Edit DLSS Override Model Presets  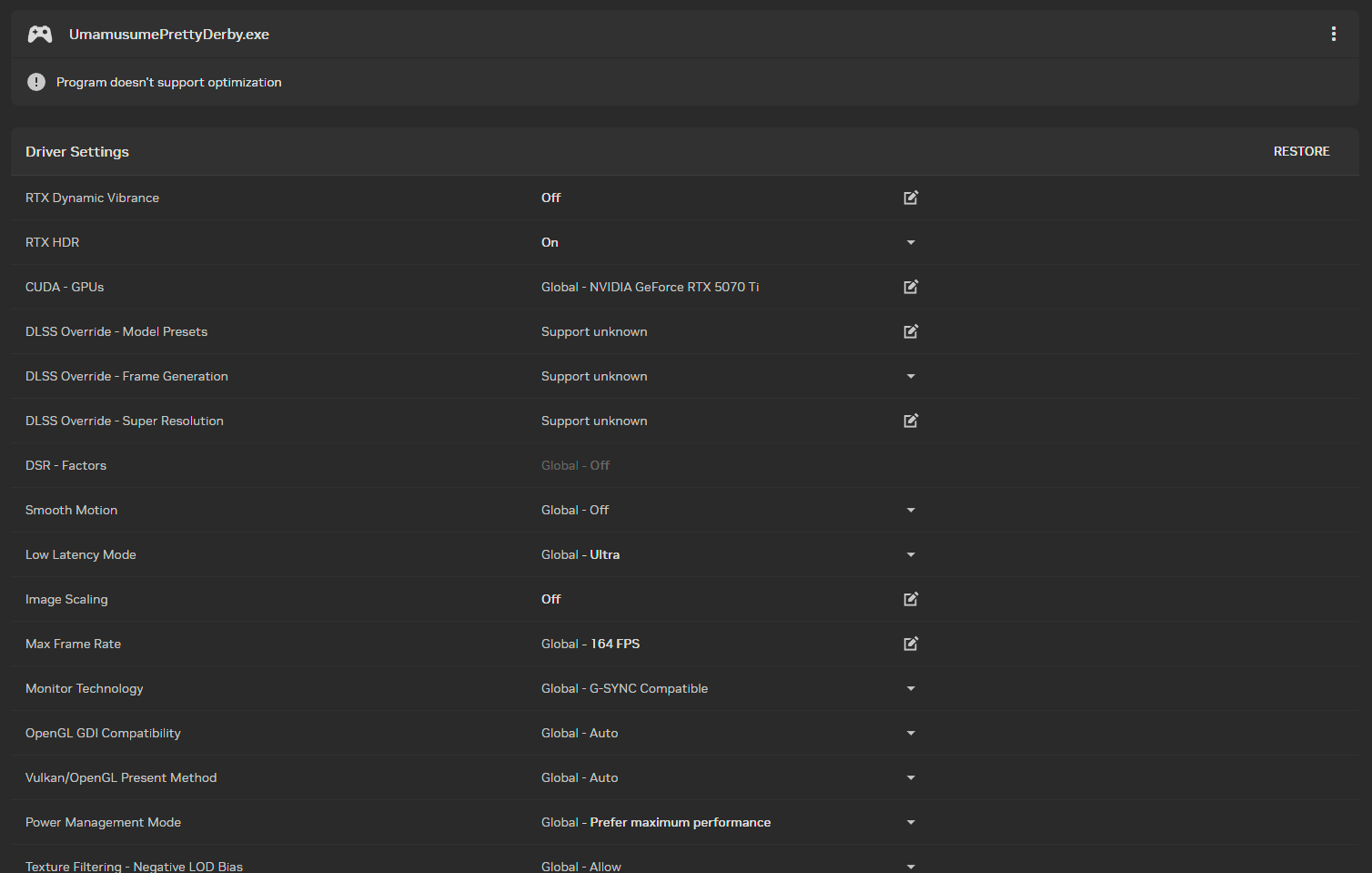(911, 331)
